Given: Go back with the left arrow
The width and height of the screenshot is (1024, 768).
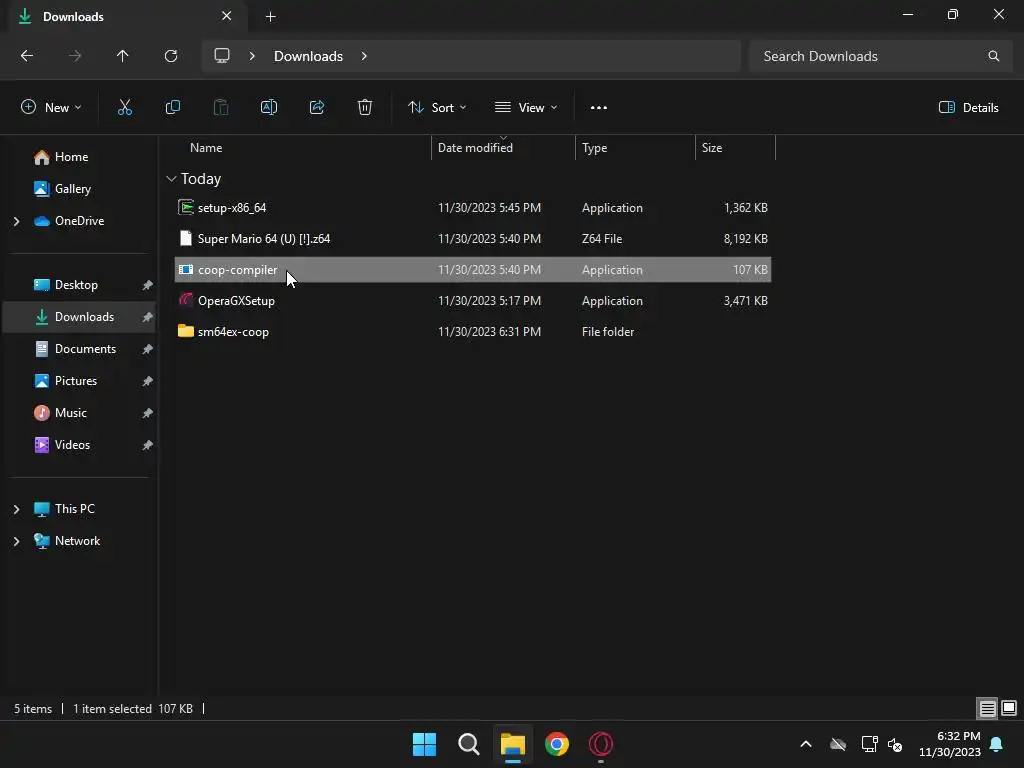Looking at the screenshot, I should click(27, 56).
